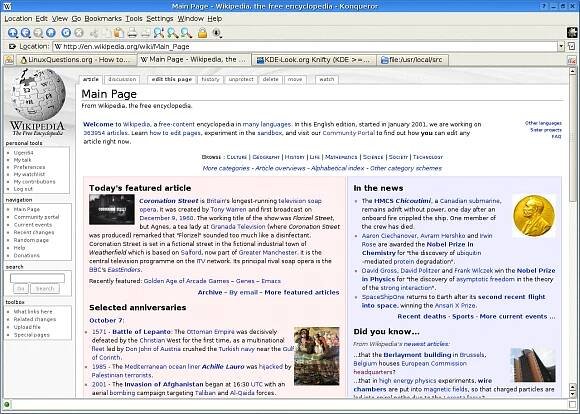Click the 'unprotect' page tab
This screenshot has width=580, height=414.
pos(241,79)
